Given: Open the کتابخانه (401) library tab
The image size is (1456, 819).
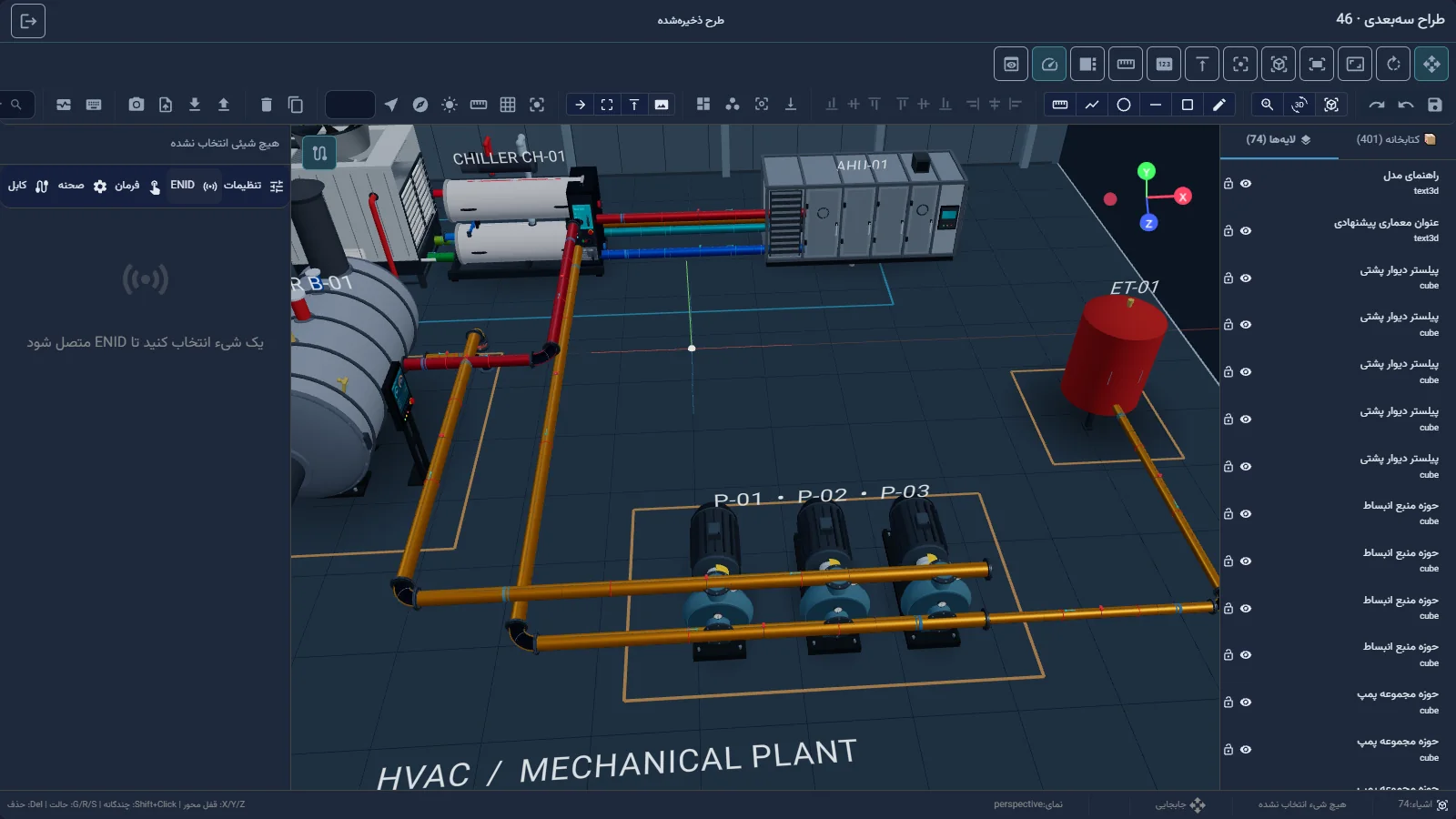Looking at the screenshot, I should pos(1396,139).
